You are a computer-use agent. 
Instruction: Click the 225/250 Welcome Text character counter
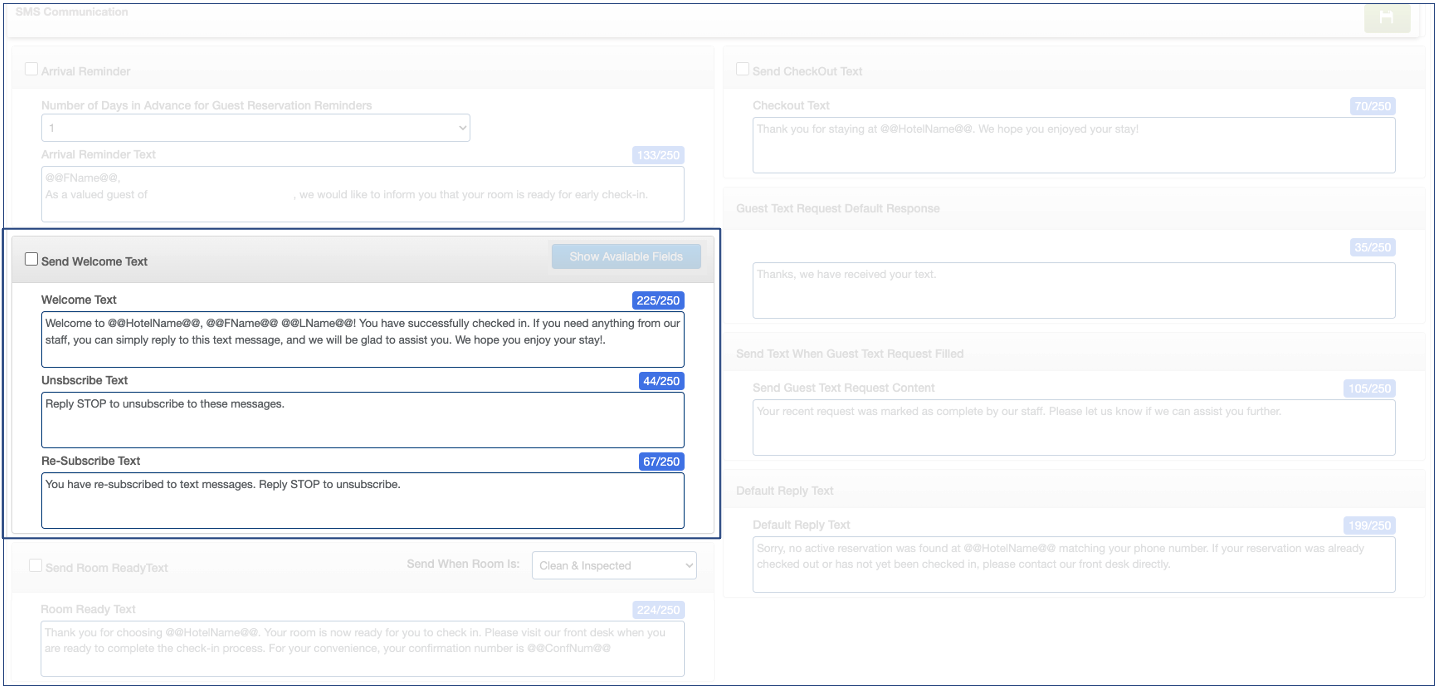point(658,301)
